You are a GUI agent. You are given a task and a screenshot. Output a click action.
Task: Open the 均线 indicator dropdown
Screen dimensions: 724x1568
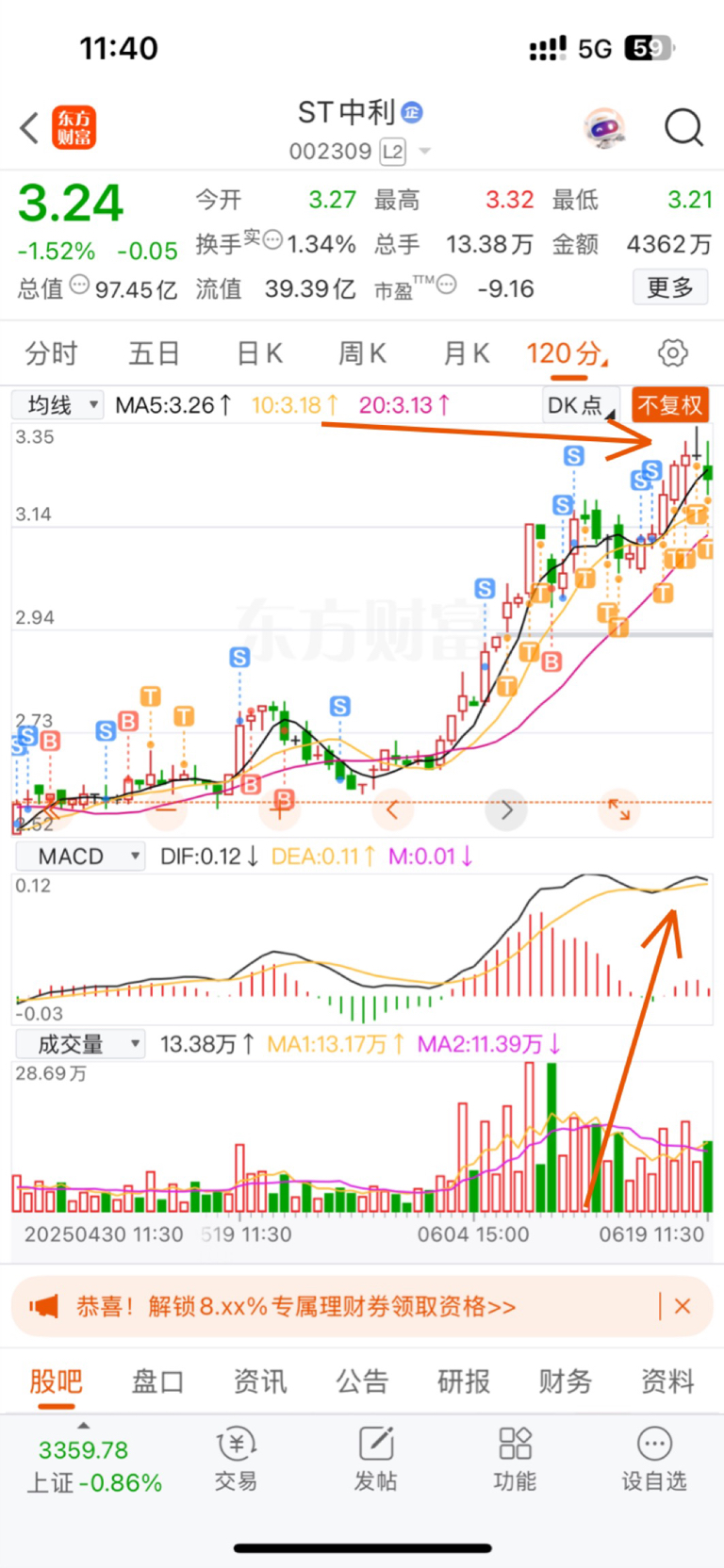coord(58,405)
